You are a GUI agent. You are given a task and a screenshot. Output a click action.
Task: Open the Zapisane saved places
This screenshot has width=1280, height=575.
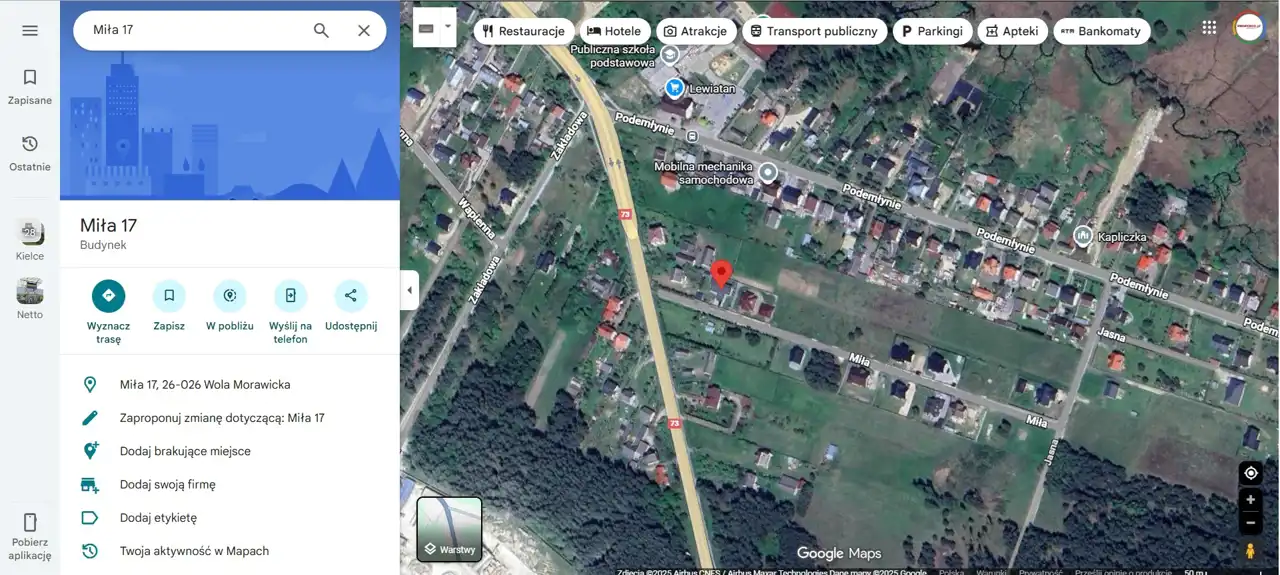30,86
